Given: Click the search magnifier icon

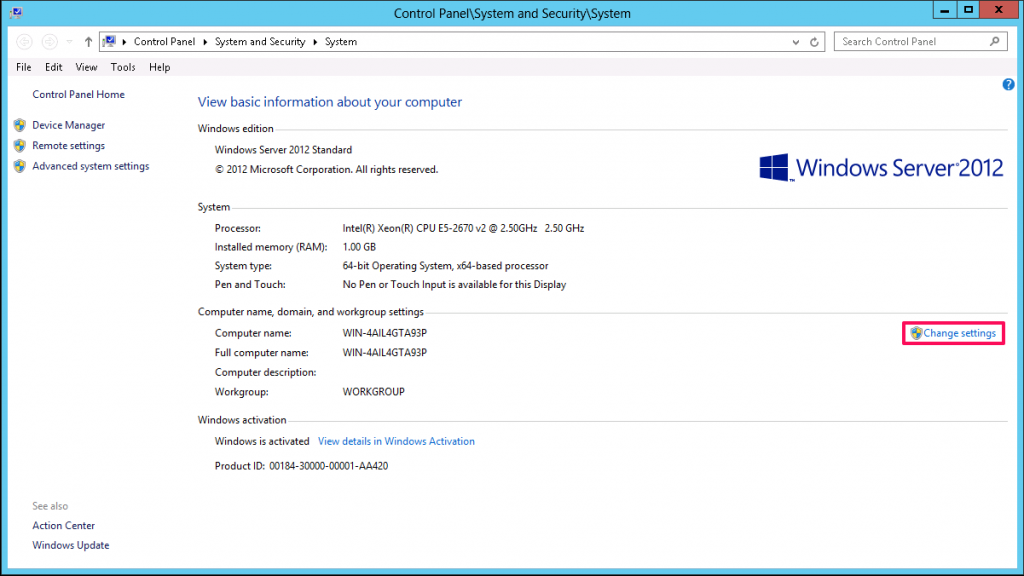Looking at the screenshot, I should pos(995,41).
